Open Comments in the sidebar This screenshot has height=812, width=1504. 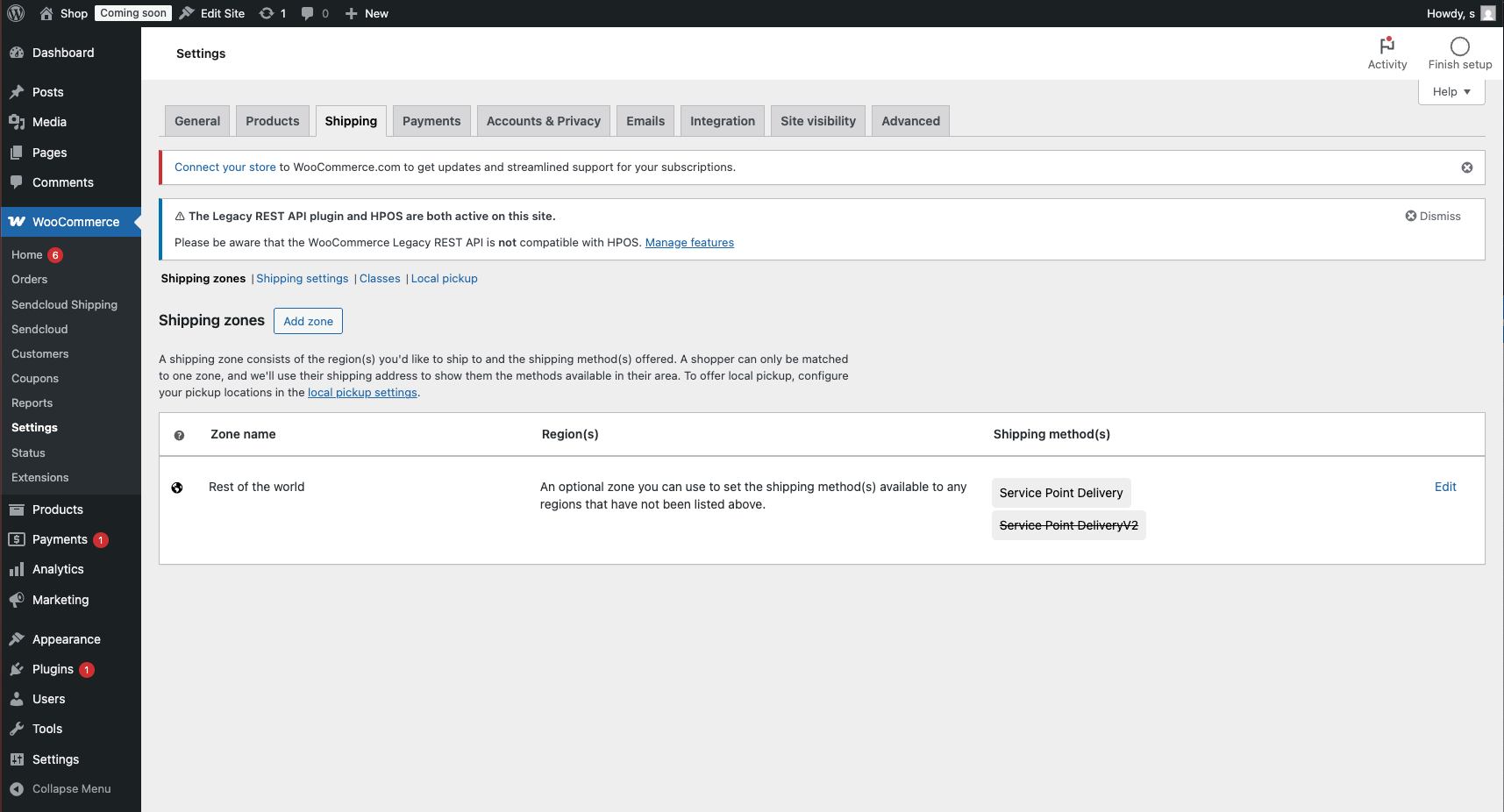pyautogui.click(x=63, y=182)
